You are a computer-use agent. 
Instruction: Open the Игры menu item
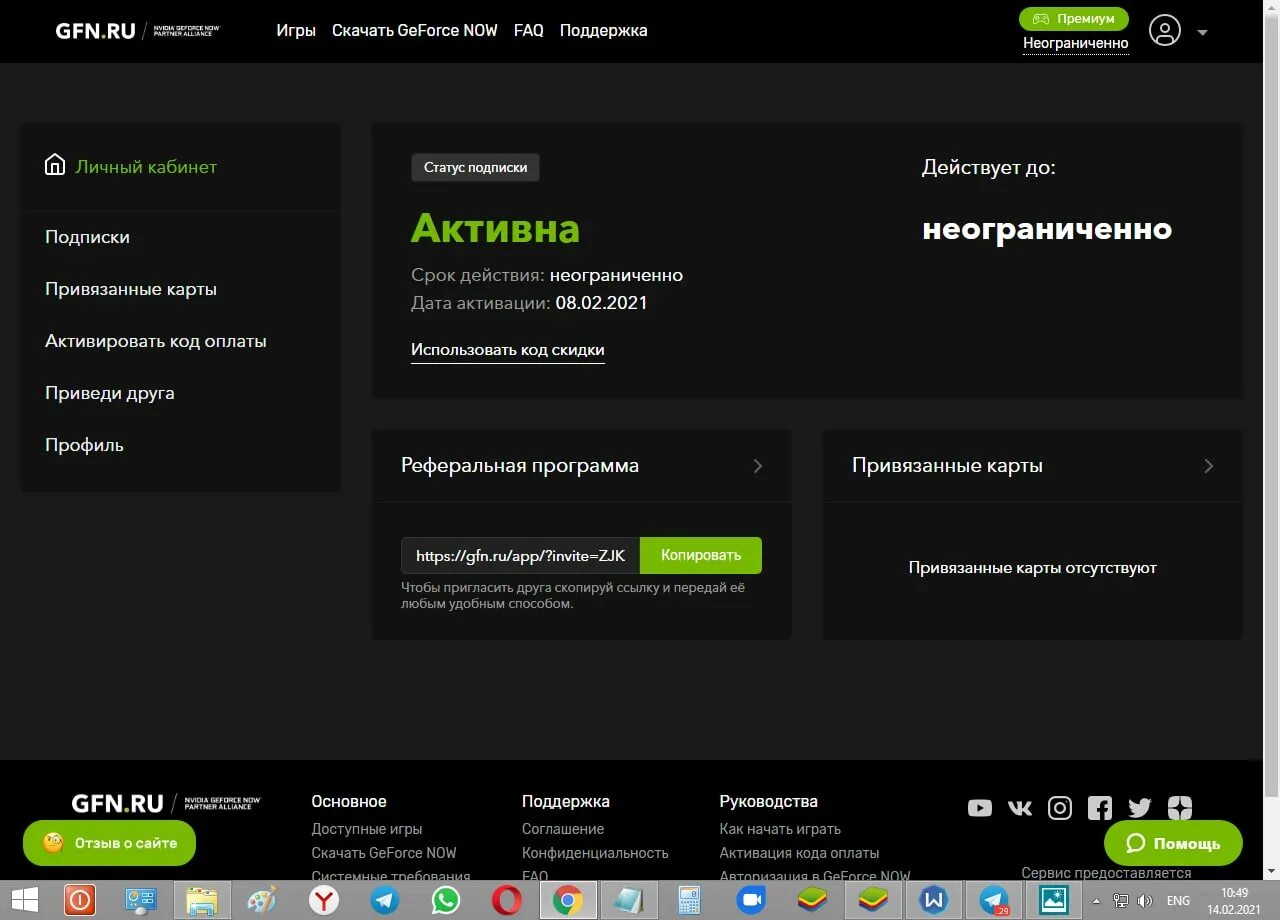coord(296,30)
